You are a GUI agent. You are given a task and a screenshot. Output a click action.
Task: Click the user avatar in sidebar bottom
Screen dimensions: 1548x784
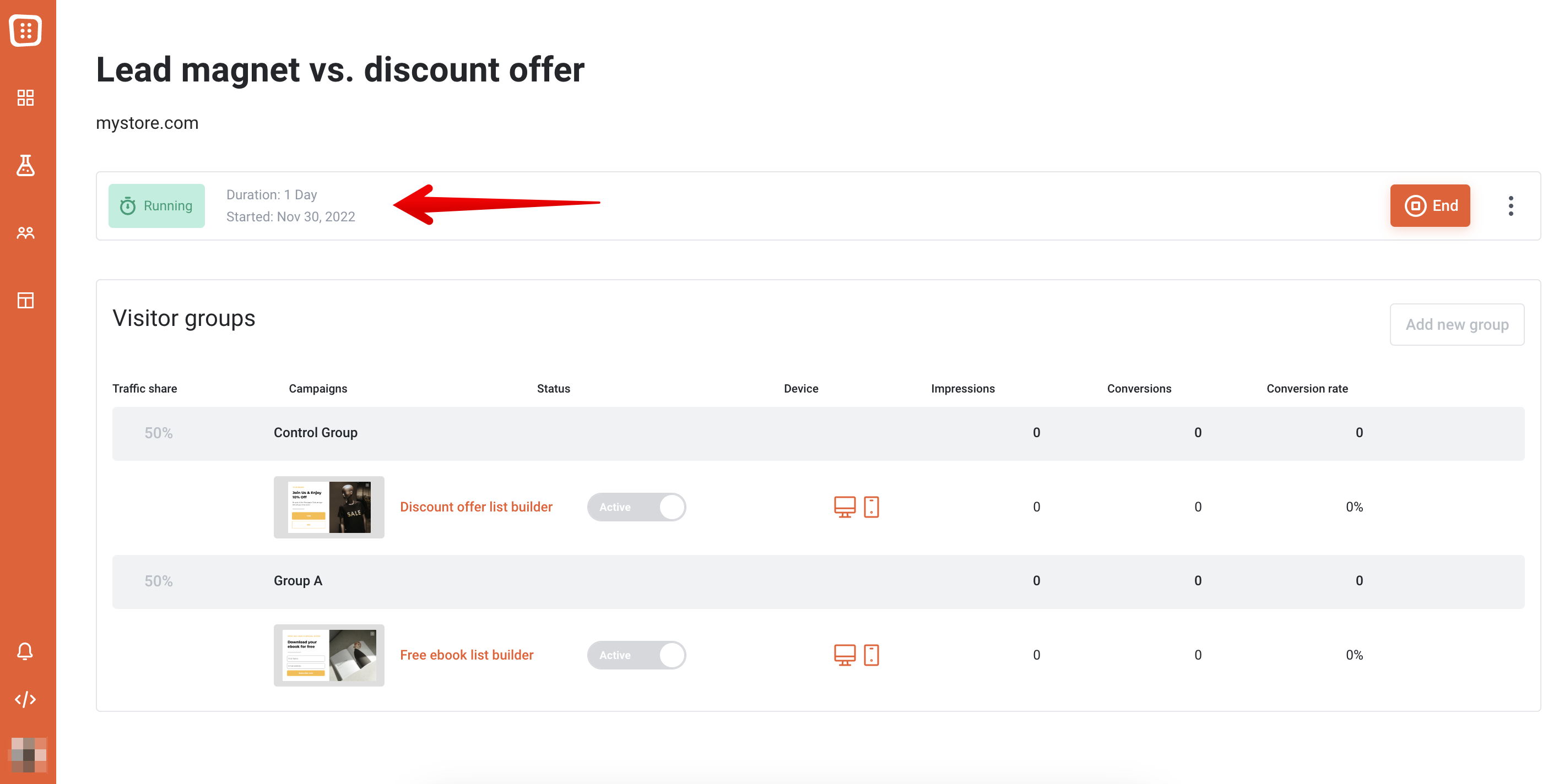pyautogui.click(x=28, y=755)
